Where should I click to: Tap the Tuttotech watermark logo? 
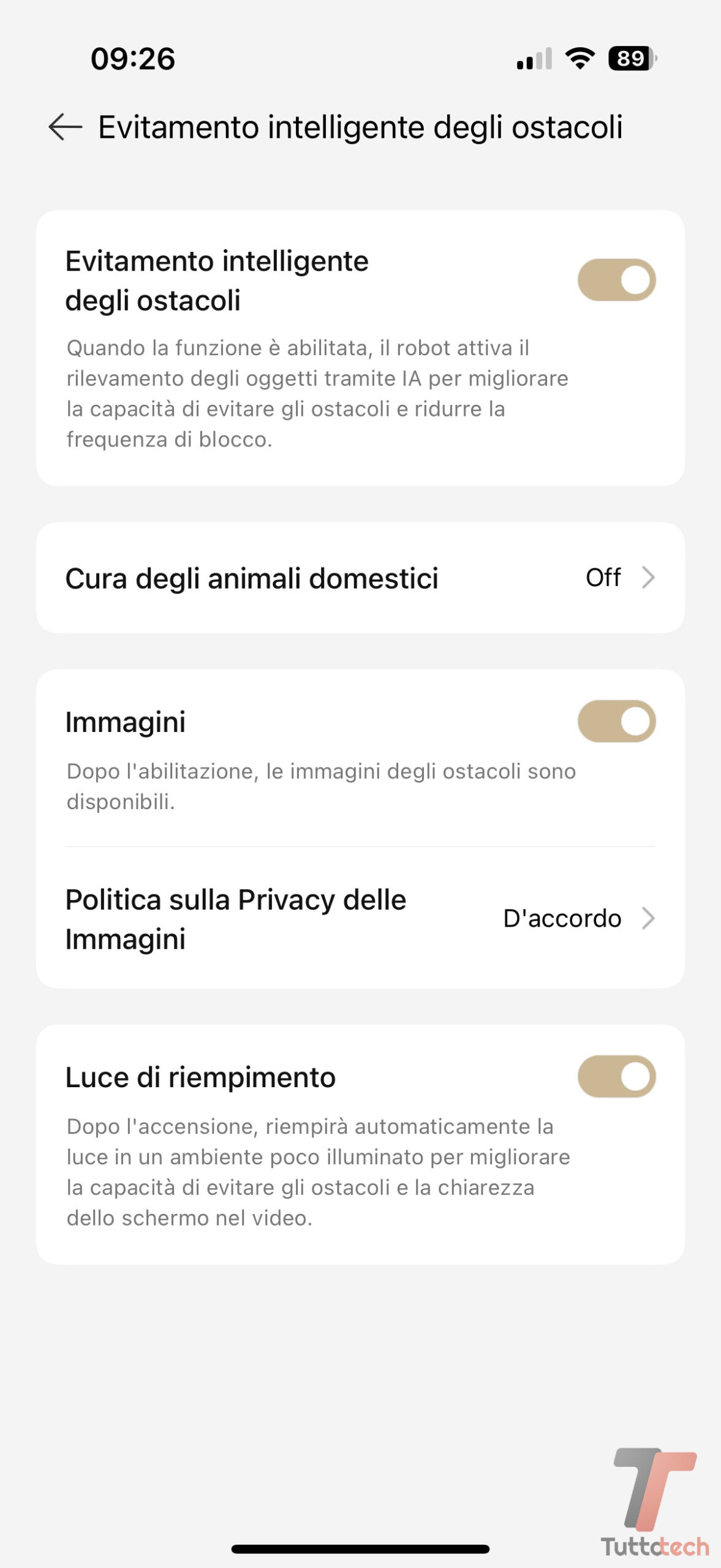[655, 1504]
